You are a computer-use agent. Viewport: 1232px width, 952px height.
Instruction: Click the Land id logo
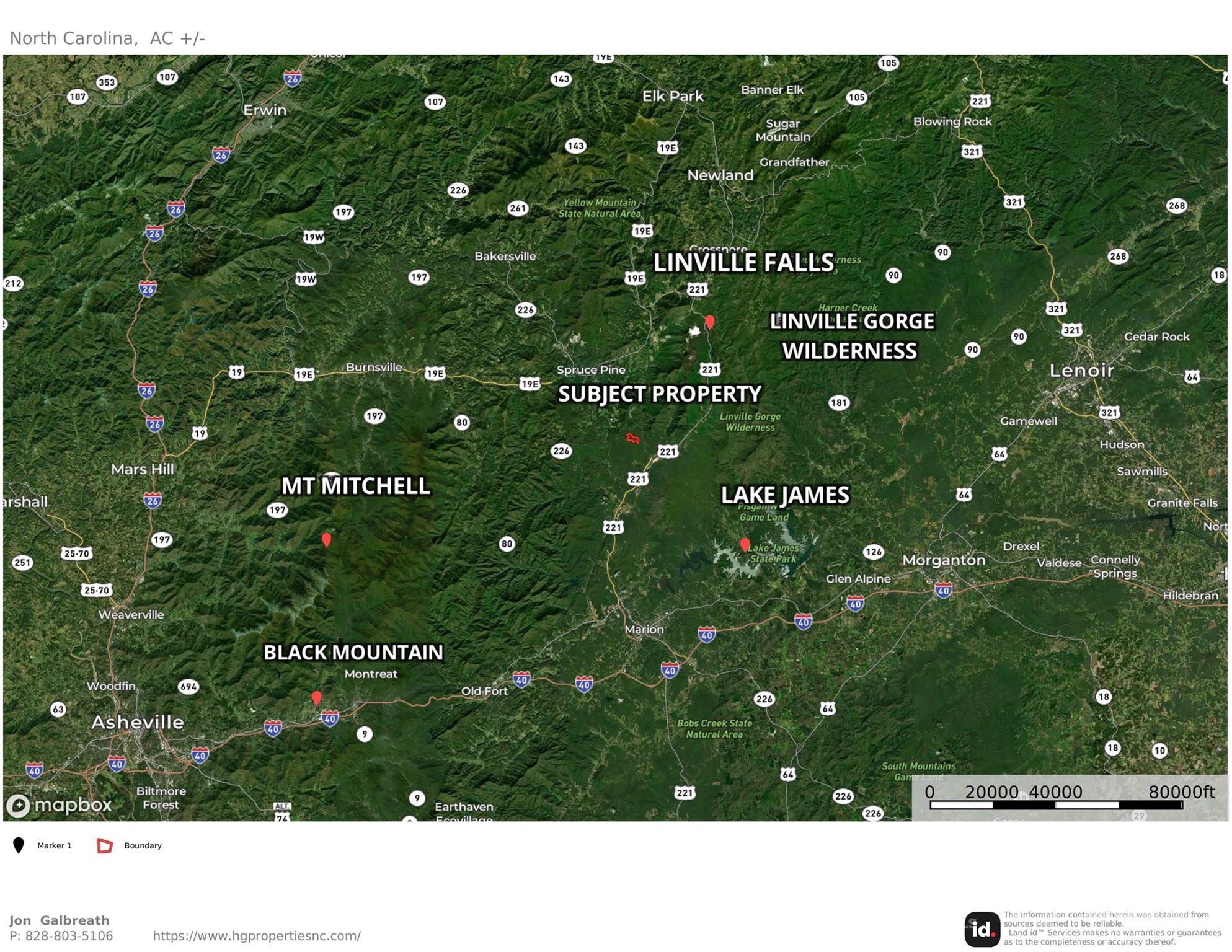pos(982,929)
